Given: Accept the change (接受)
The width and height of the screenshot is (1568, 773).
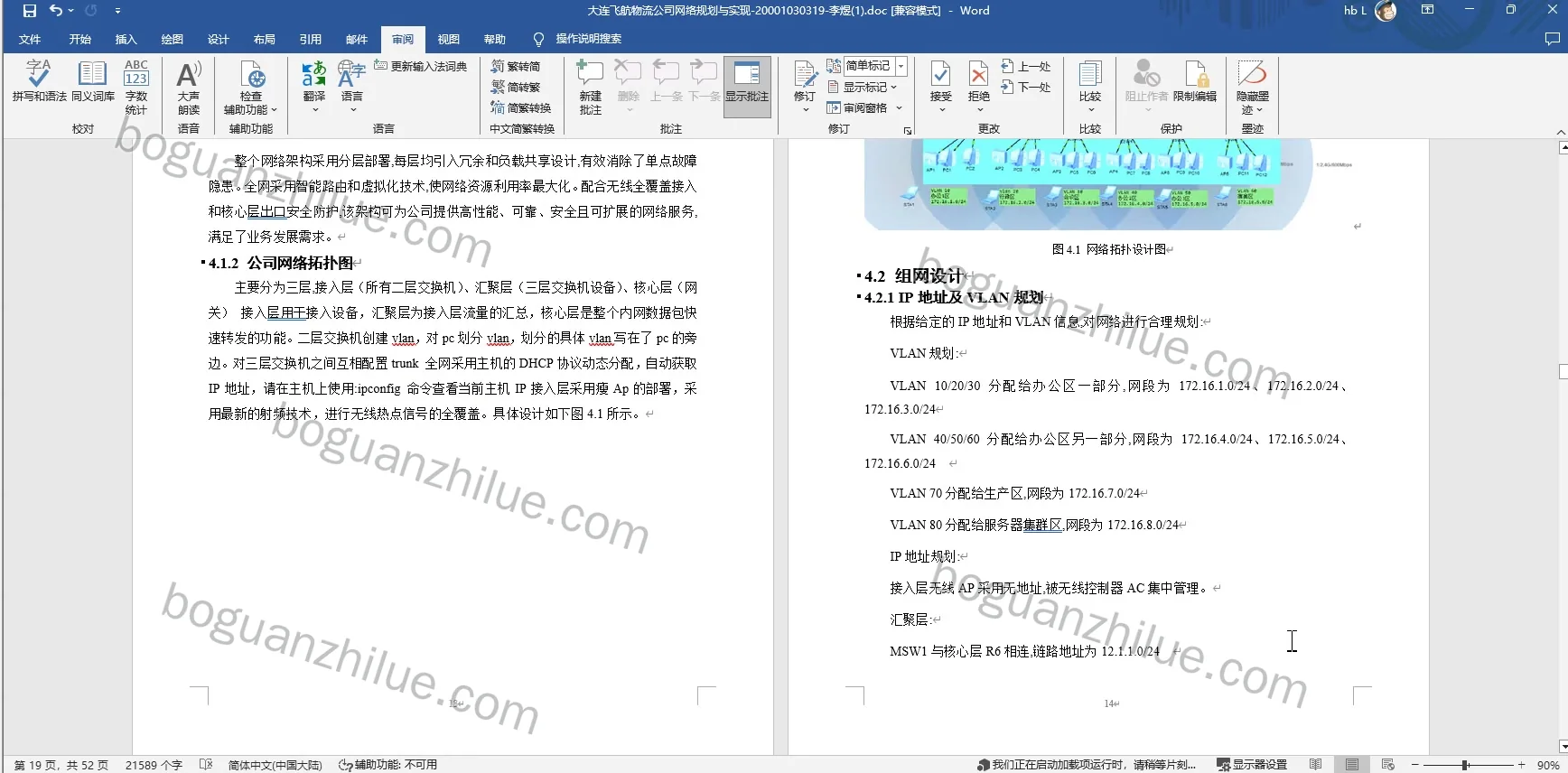Looking at the screenshot, I should pos(940,80).
